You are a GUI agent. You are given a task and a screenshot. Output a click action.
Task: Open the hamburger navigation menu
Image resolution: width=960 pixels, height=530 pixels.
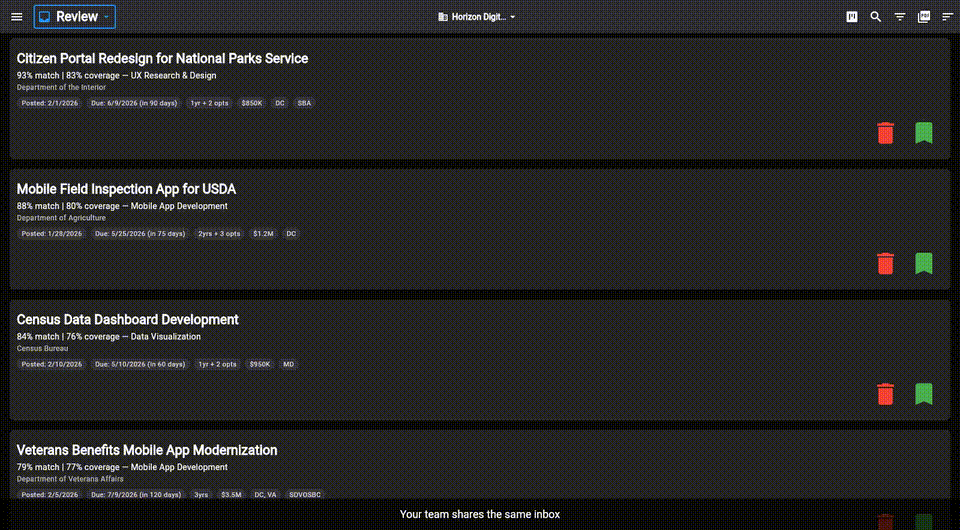[16, 17]
